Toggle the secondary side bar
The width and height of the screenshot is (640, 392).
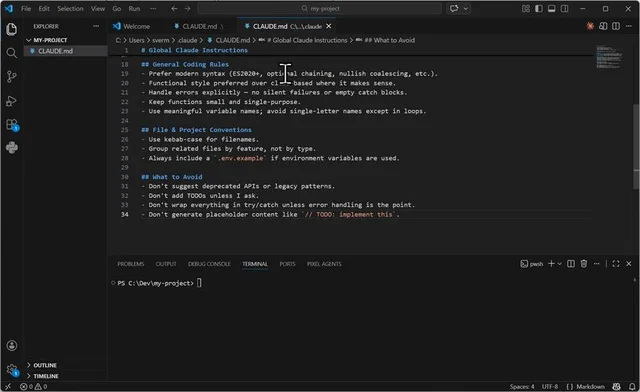pyautogui.click(x=564, y=9)
